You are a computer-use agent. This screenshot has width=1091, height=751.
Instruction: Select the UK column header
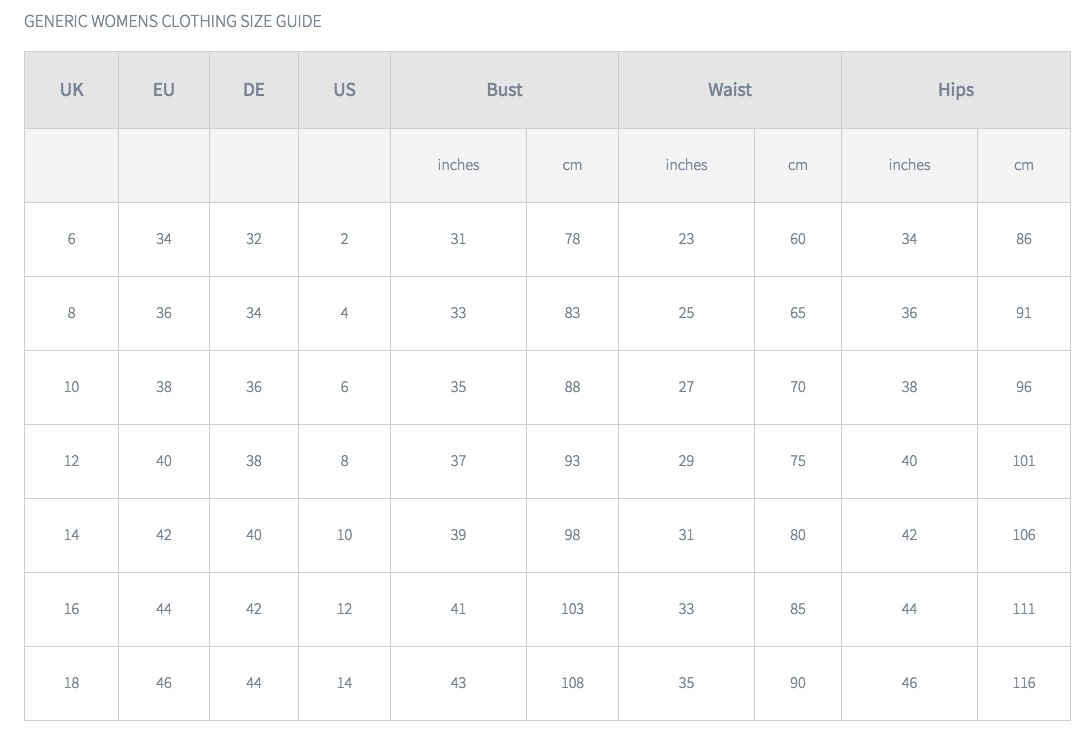point(72,90)
